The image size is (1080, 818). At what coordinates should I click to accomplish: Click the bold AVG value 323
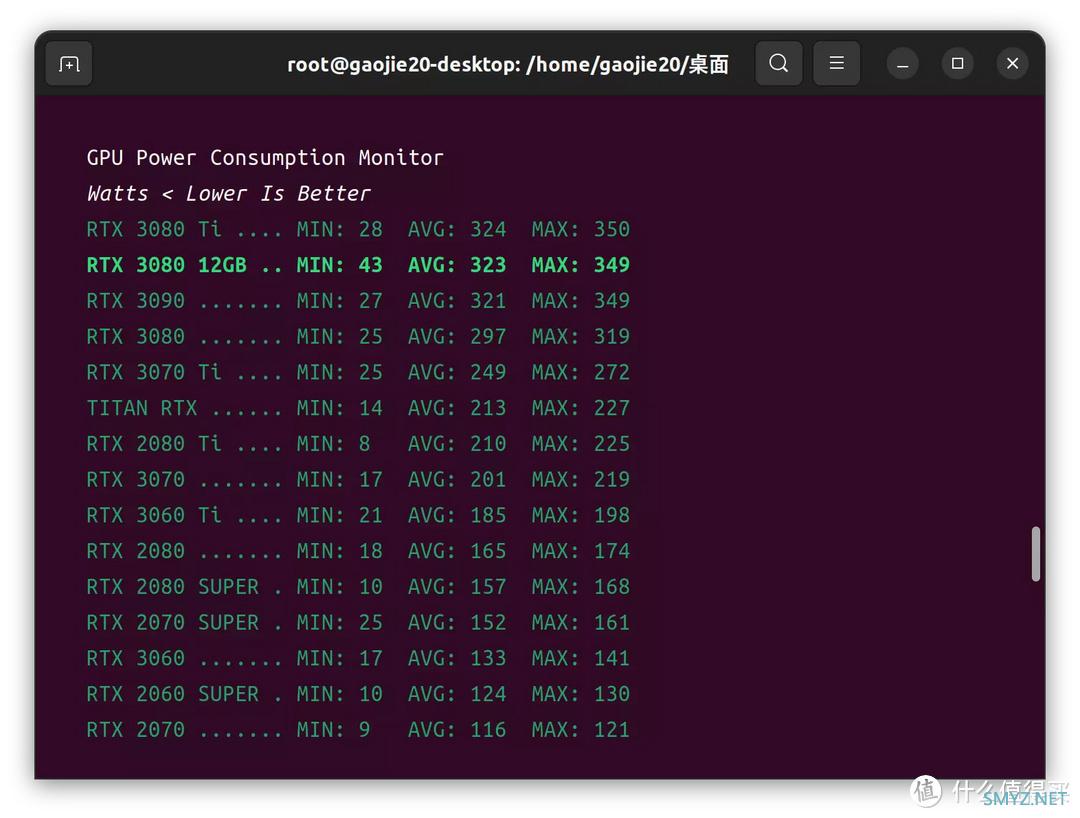[x=488, y=265]
